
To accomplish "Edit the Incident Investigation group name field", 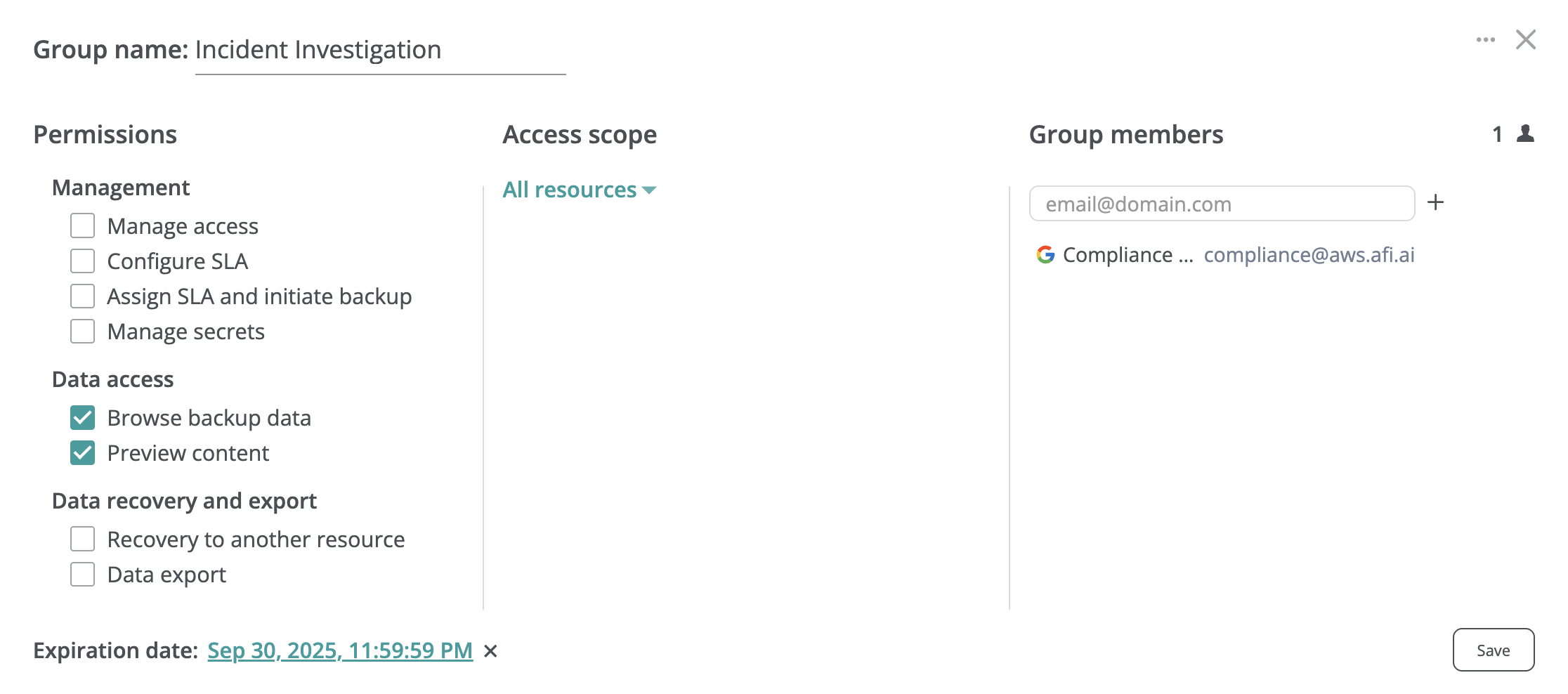I will click(379, 51).
